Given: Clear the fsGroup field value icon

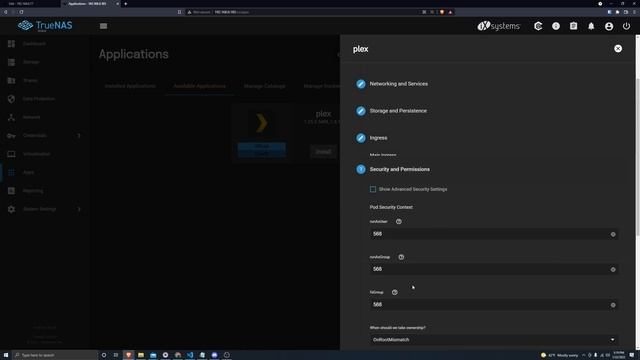Looking at the screenshot, I should pyautogui.click(x=613, y=305).
